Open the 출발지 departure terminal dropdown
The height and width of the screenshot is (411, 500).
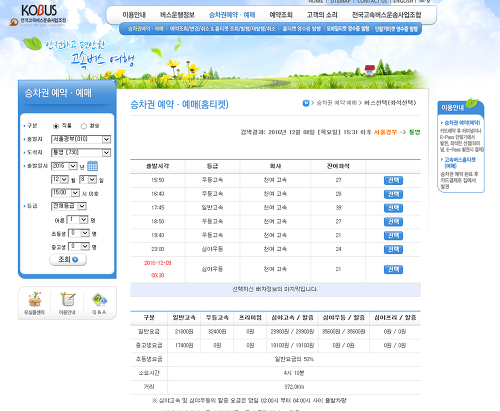[81, 139]
